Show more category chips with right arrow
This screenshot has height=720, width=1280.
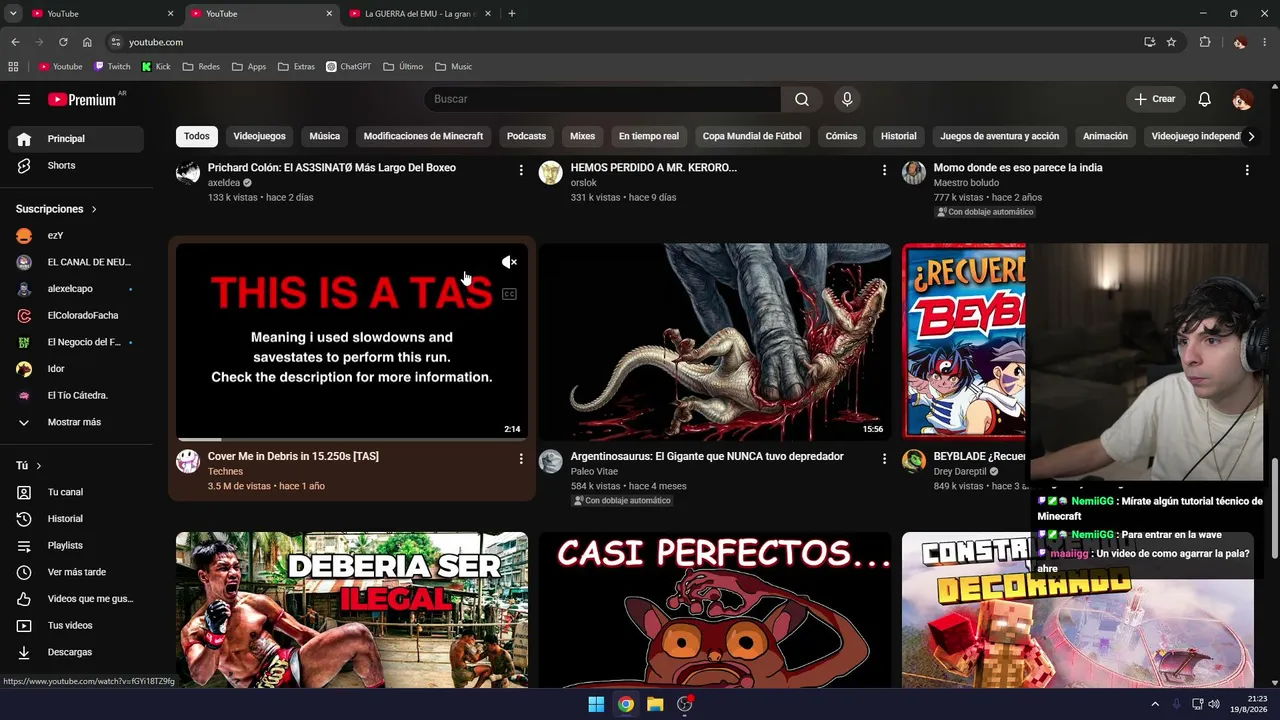pos(1250,136)
